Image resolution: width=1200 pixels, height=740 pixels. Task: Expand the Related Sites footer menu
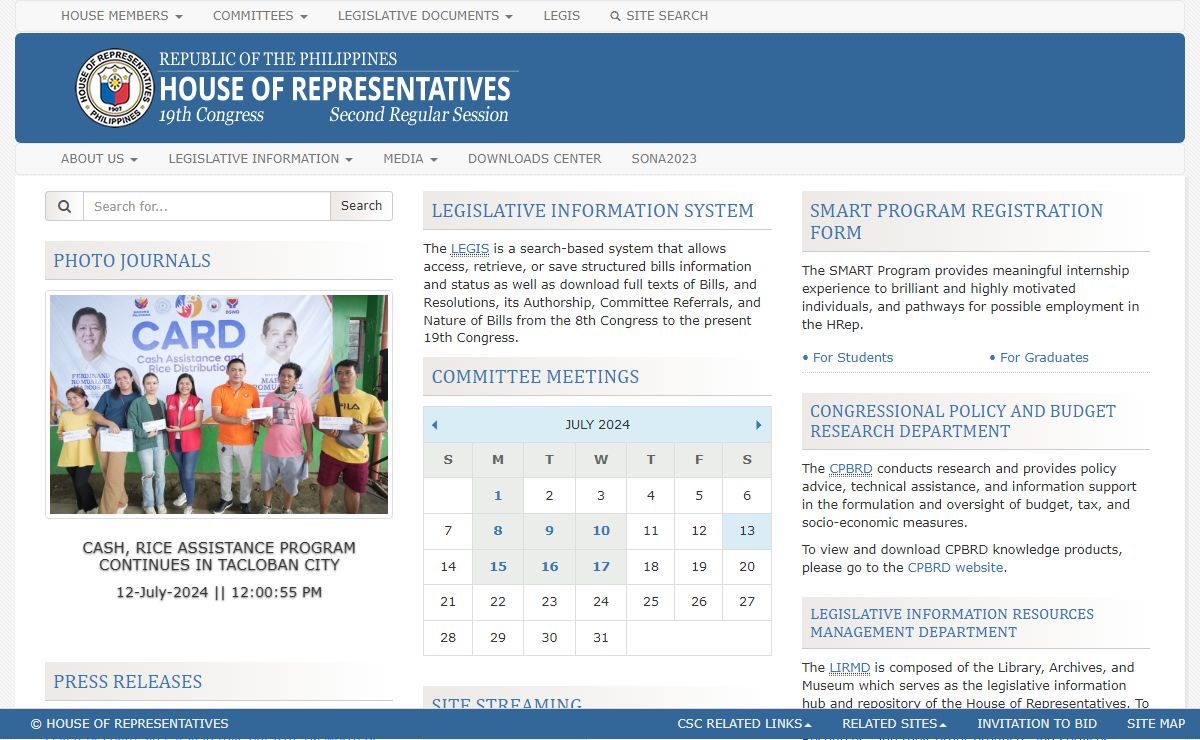pyautogui.click(x=894, y=724)
